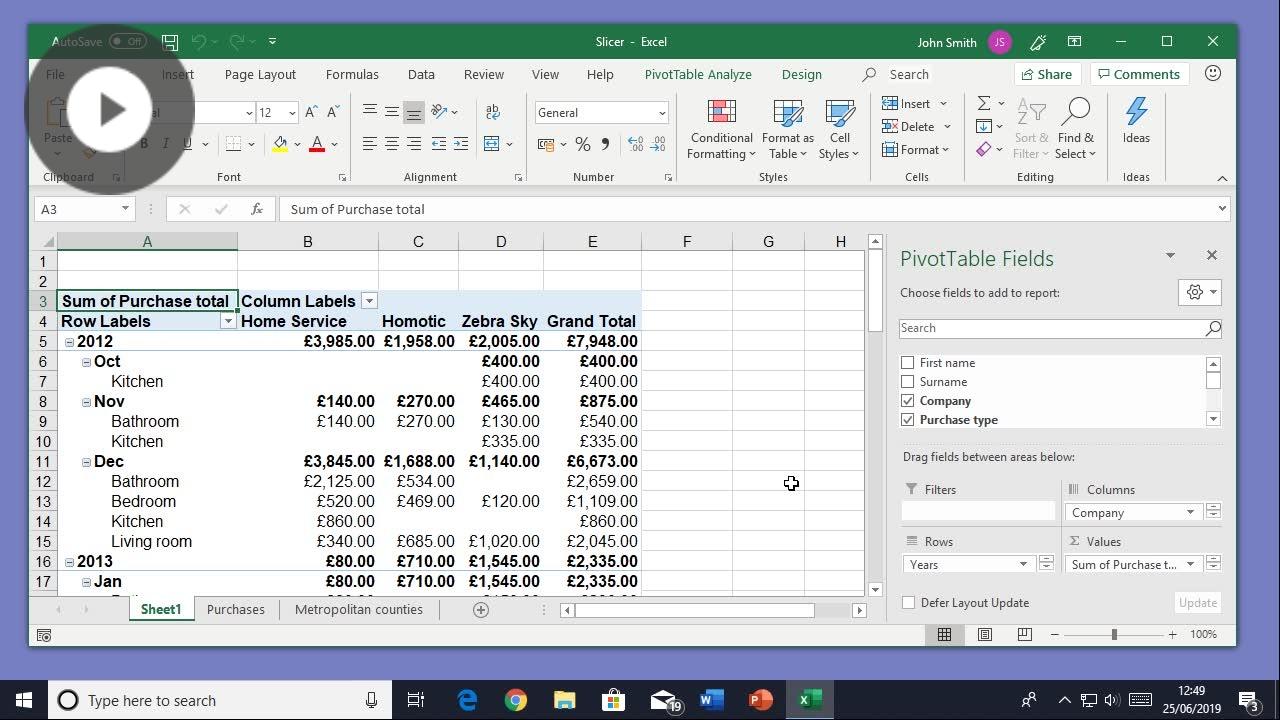Click the Insert Function fx icon
Viewport: 1280px width, 720px height.
click(x=257, y=209)
